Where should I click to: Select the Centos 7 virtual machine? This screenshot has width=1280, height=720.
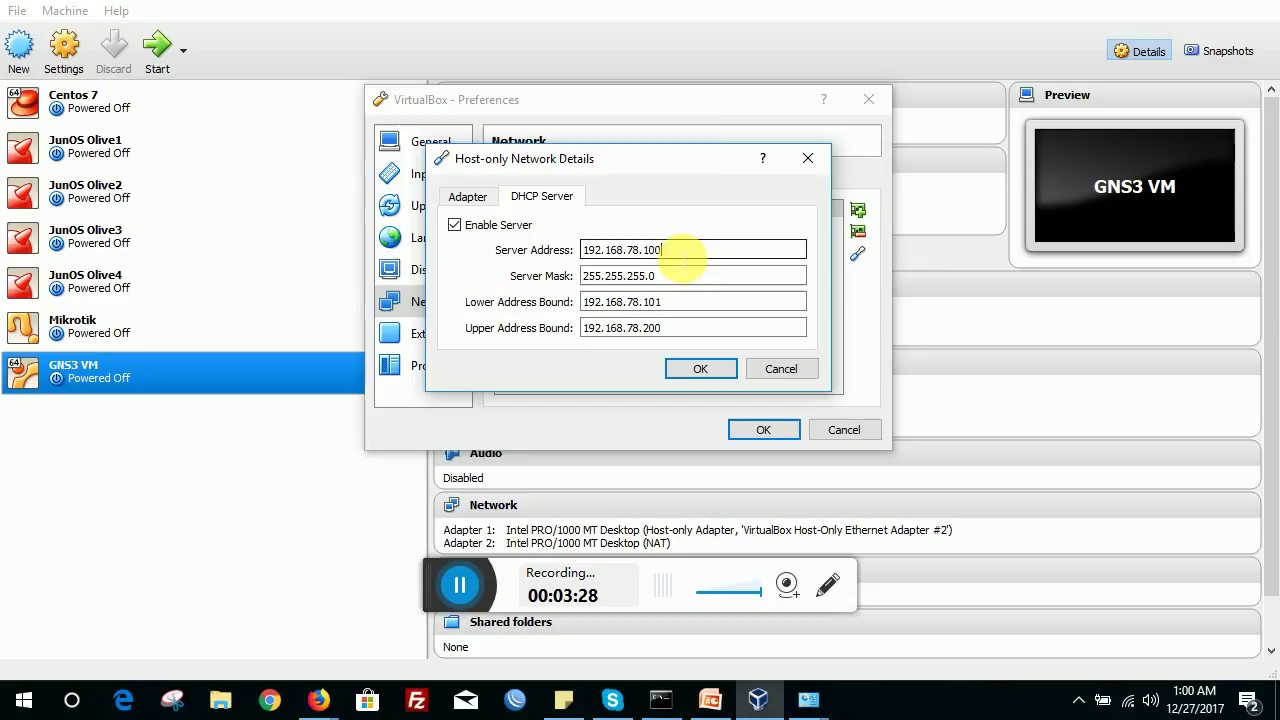[183, 101]
